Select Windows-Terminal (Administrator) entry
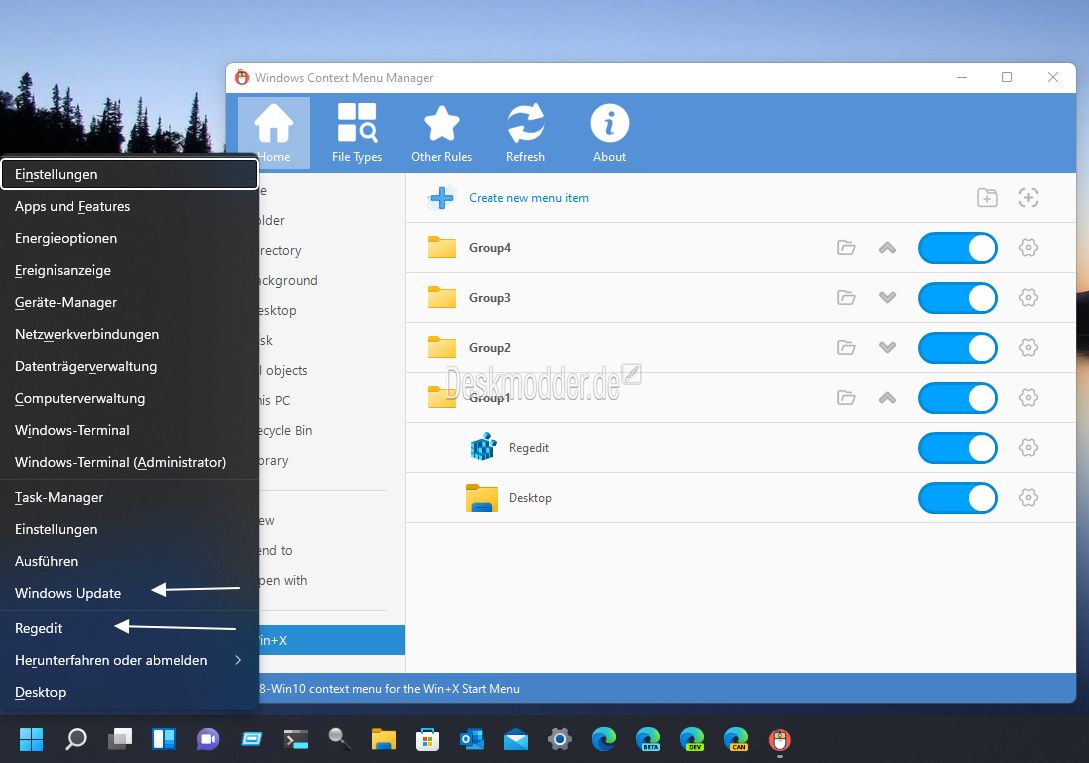This screenshot has width=1089, height=763. [x=129, y=462]
